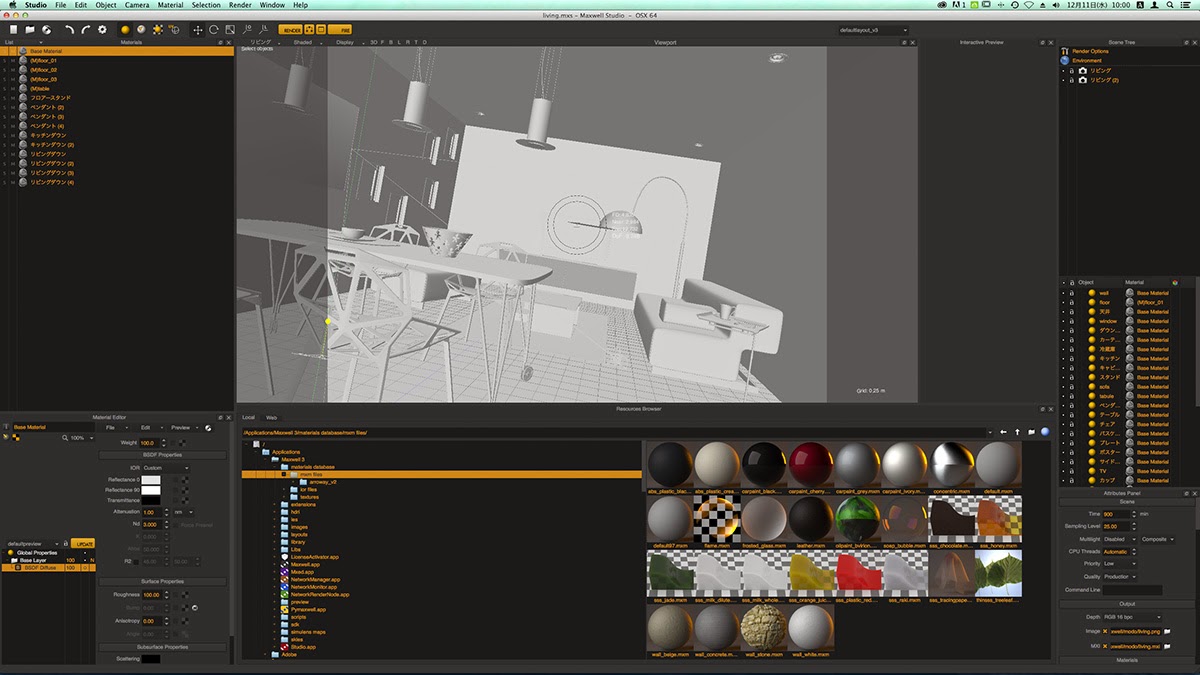Open the Depth RGB 16 bpc dropdown

(x=1132, y=618)
